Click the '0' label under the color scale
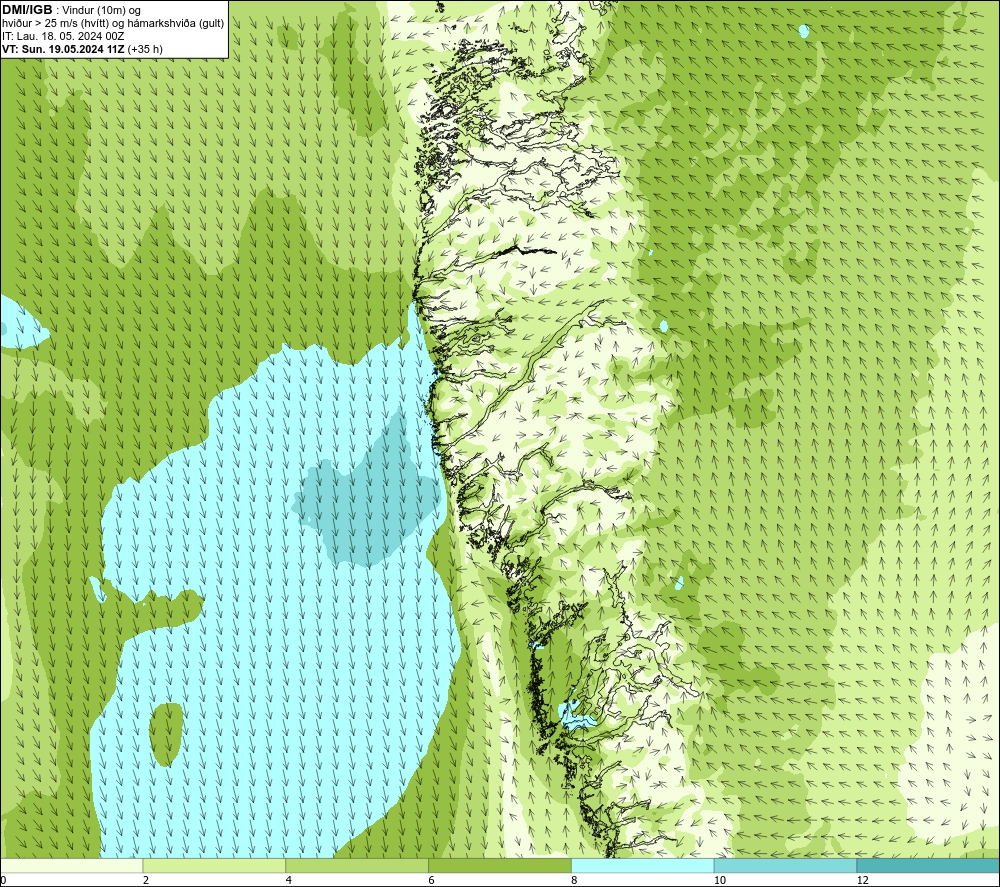The height and width of the screenshot is (887, 1000). (x=3, y=880)
